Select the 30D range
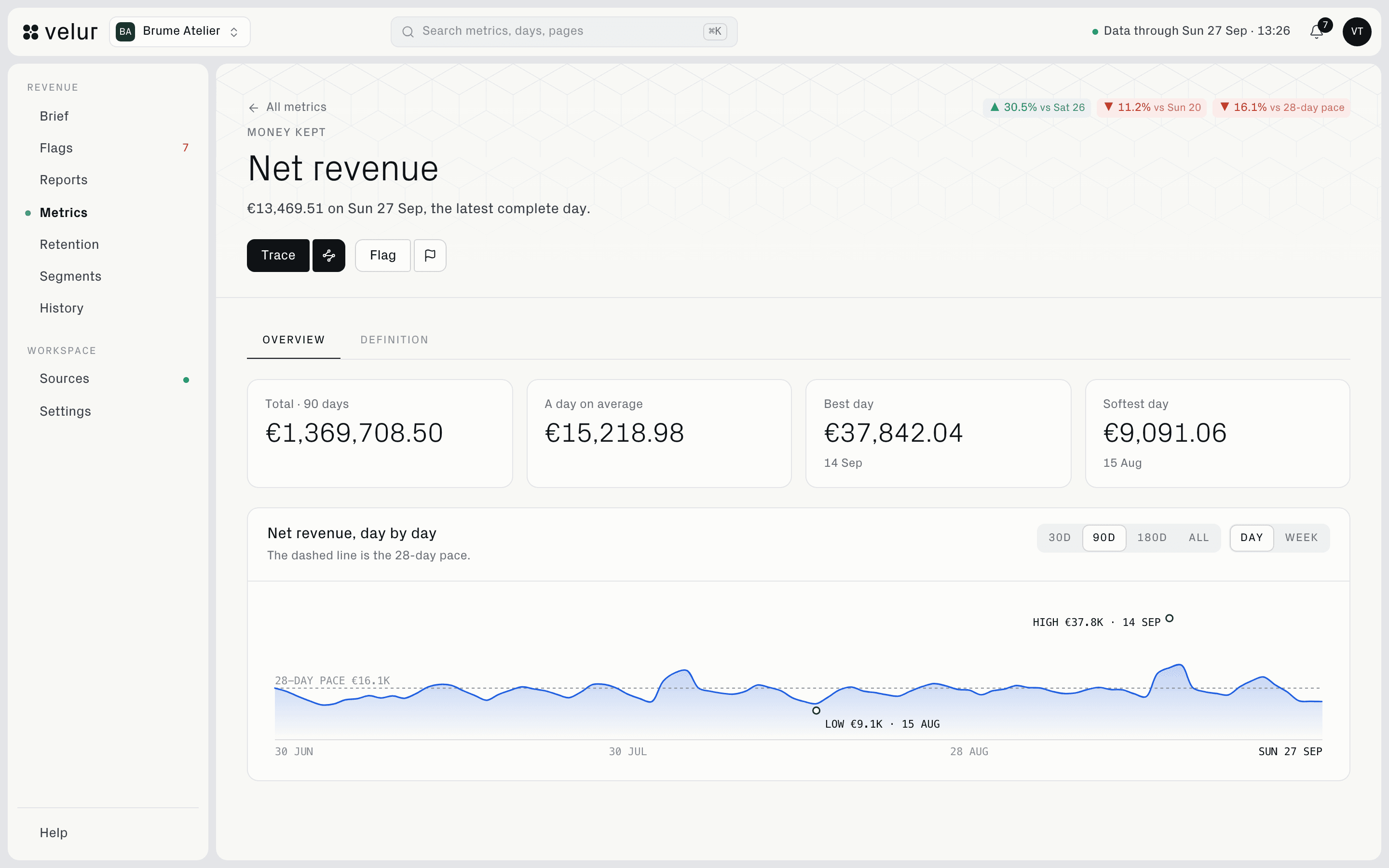This screenshot has width=1389, height=868. (x=1060, y=538)
